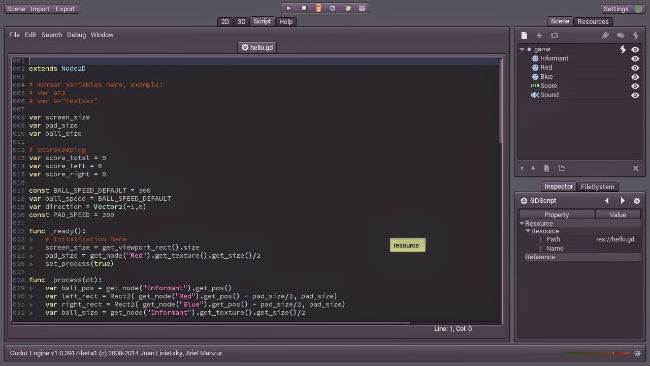Viewport: 650px width, 366px height.
Task: Click the script editor vertical scrollbar
Action: (x=501, y=102)
